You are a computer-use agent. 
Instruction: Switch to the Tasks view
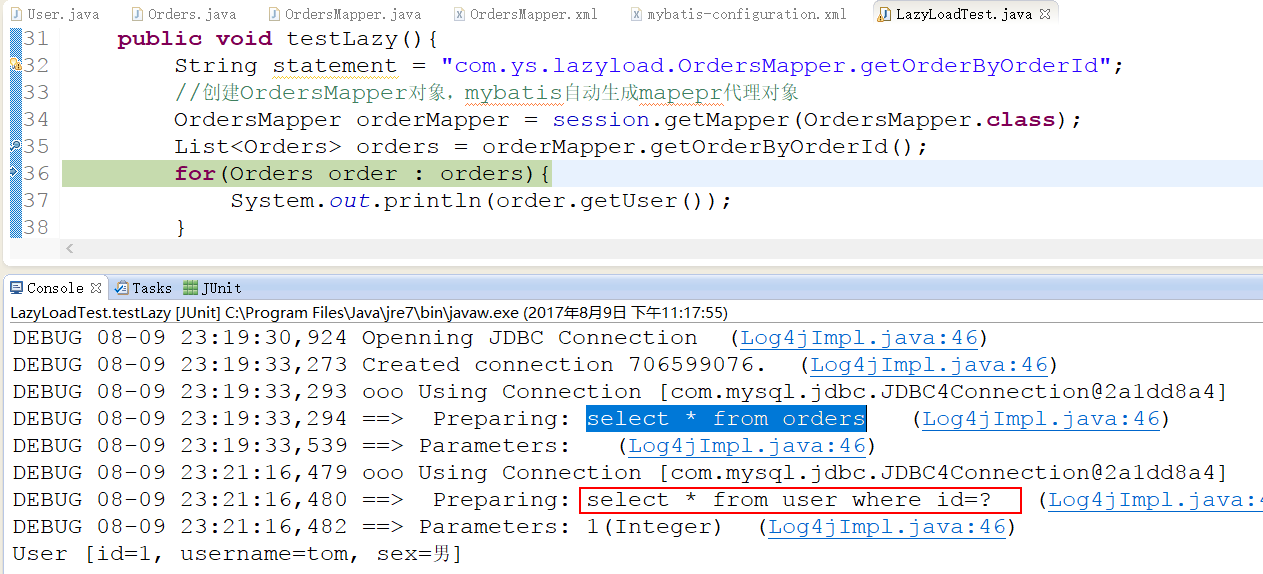[142, 288]
